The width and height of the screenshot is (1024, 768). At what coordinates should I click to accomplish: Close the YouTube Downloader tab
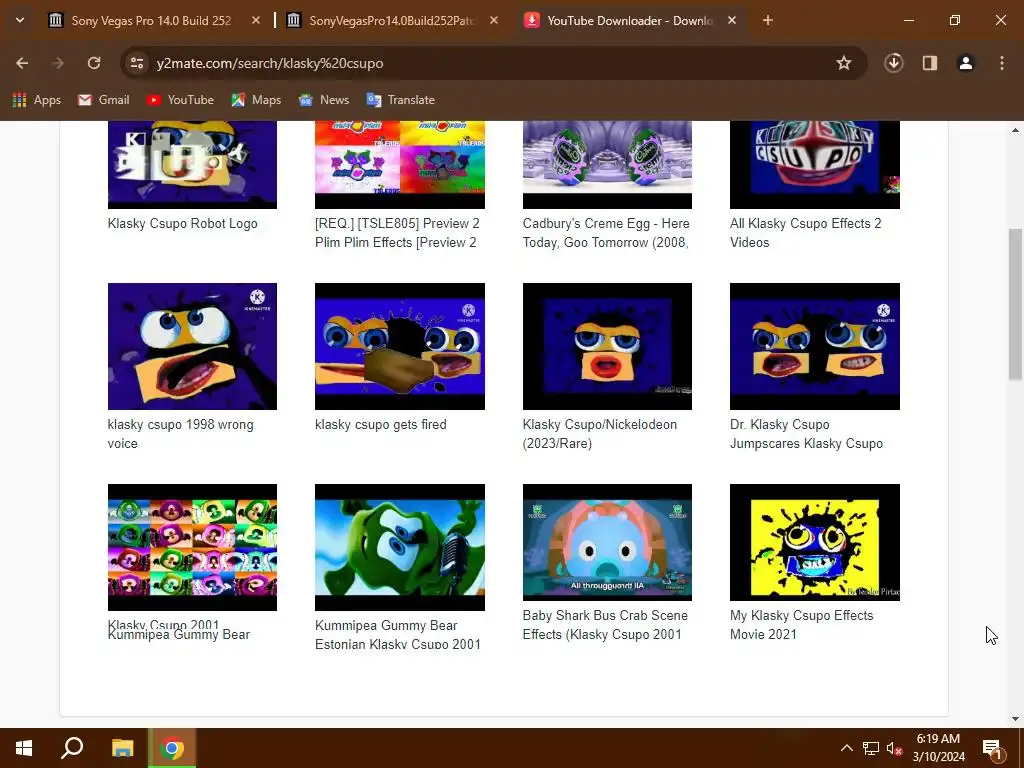[732, 21]
